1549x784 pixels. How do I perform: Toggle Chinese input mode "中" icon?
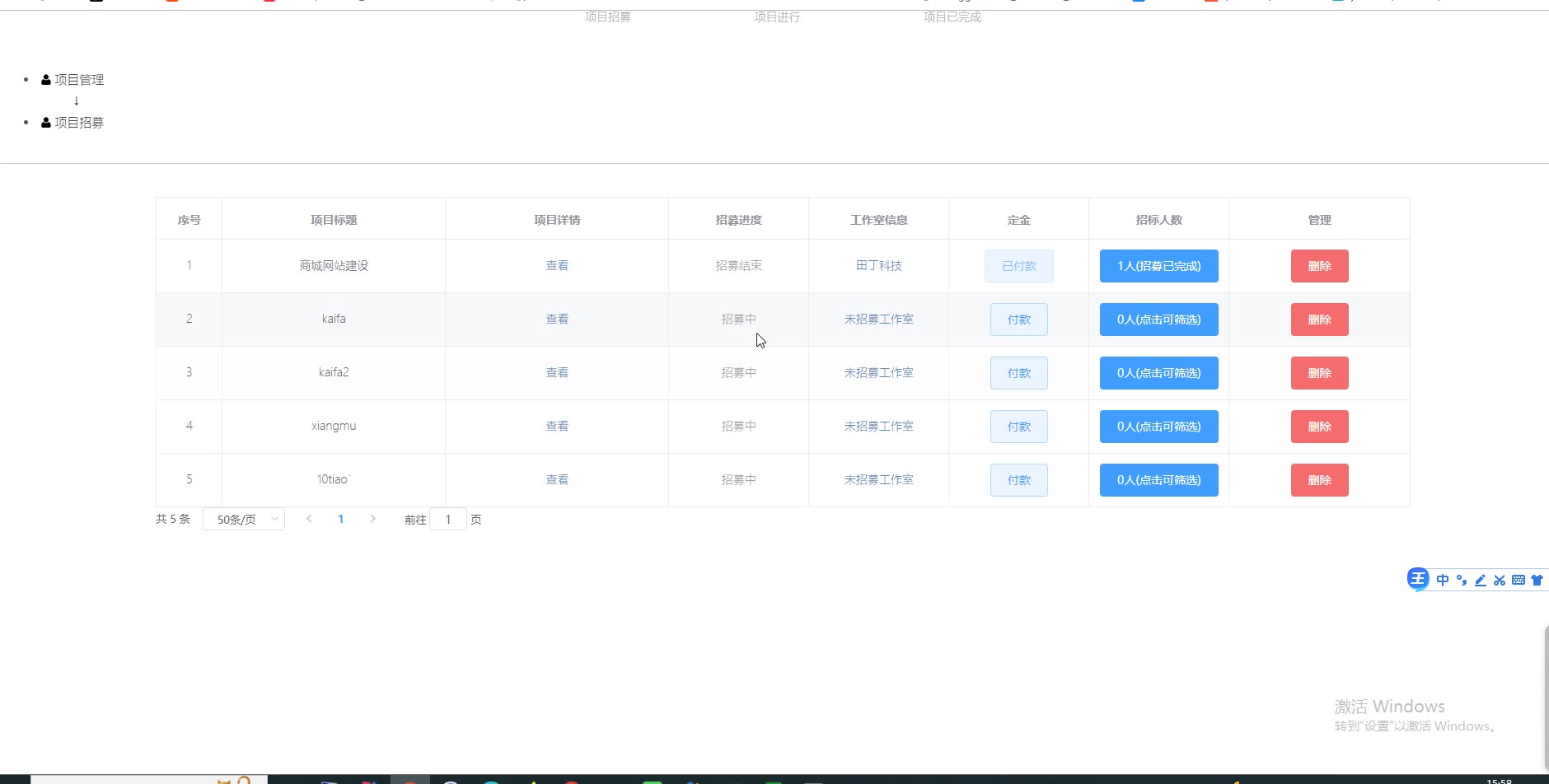click(x=1443, y=580)
